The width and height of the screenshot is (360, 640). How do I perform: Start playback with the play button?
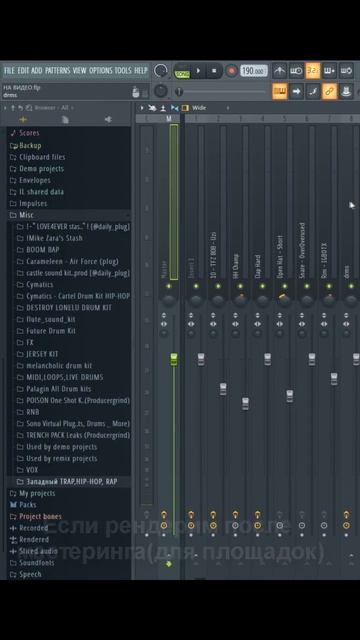pyautogui.click(x=198, y=71)
